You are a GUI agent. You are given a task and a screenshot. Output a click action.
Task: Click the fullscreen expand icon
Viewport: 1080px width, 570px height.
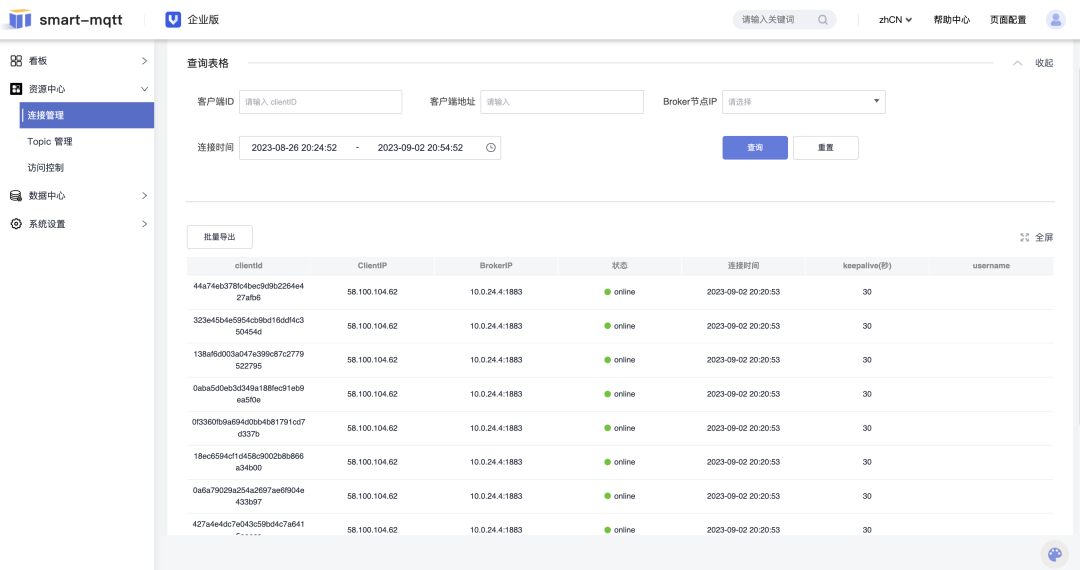(x=1024, y=238)
